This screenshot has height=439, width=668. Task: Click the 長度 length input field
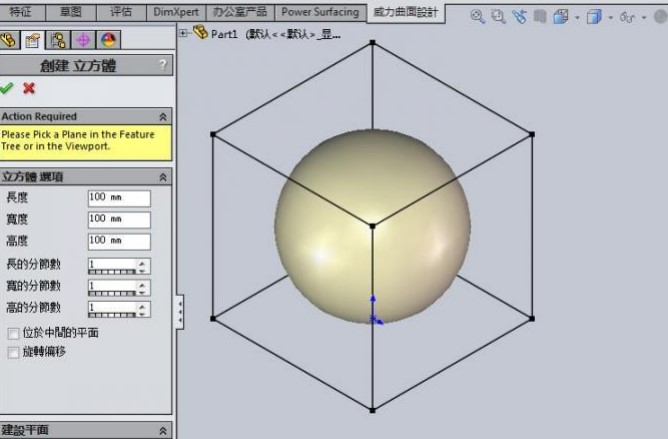(x=119, y=198)
